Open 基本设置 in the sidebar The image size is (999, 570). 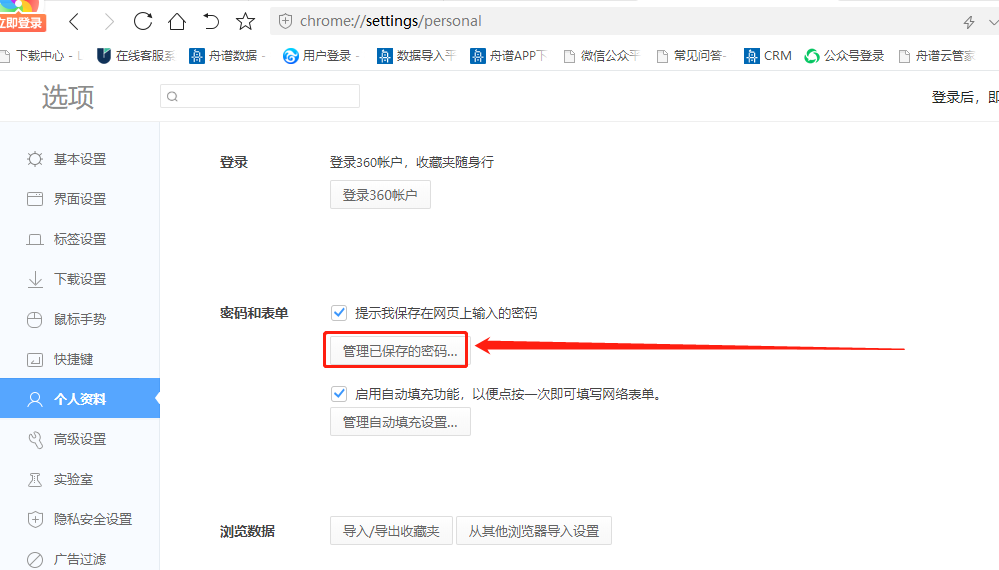tap(80, 159)
